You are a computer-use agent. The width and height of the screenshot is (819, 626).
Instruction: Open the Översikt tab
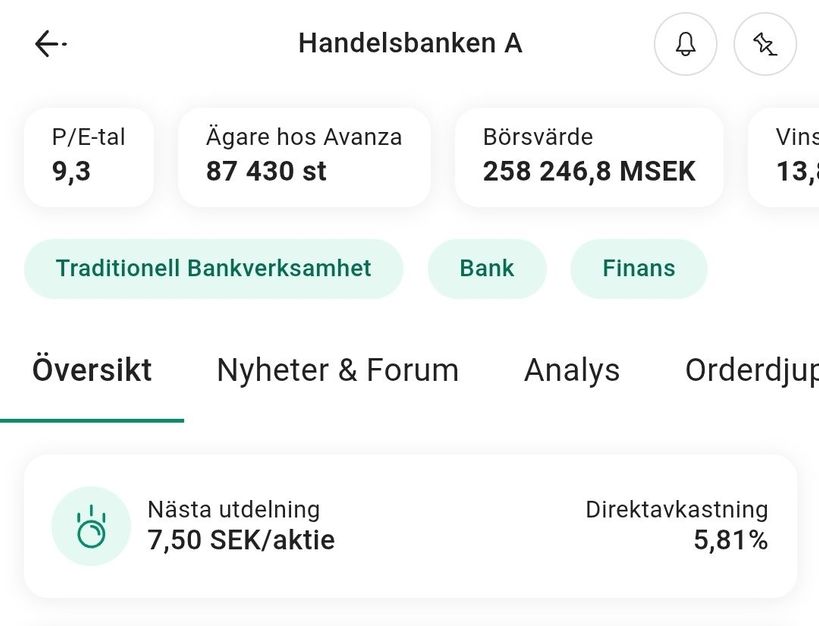coord(92,370)
